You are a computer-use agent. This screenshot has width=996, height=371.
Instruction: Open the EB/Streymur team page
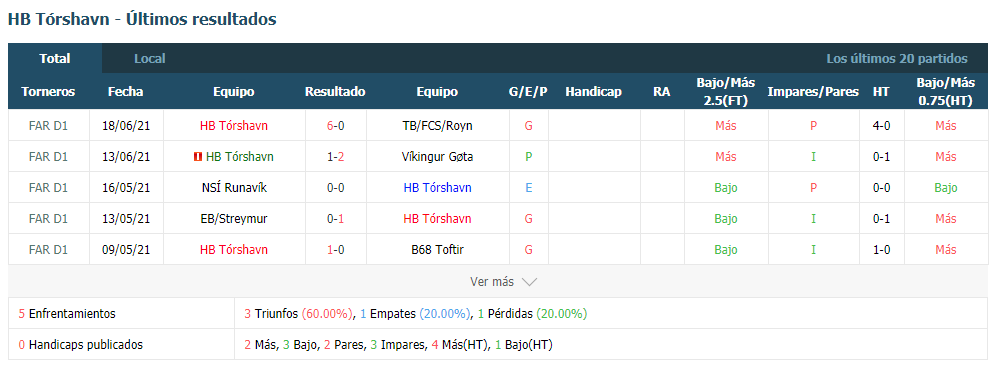pyautogui.click(x=234, y=219)
